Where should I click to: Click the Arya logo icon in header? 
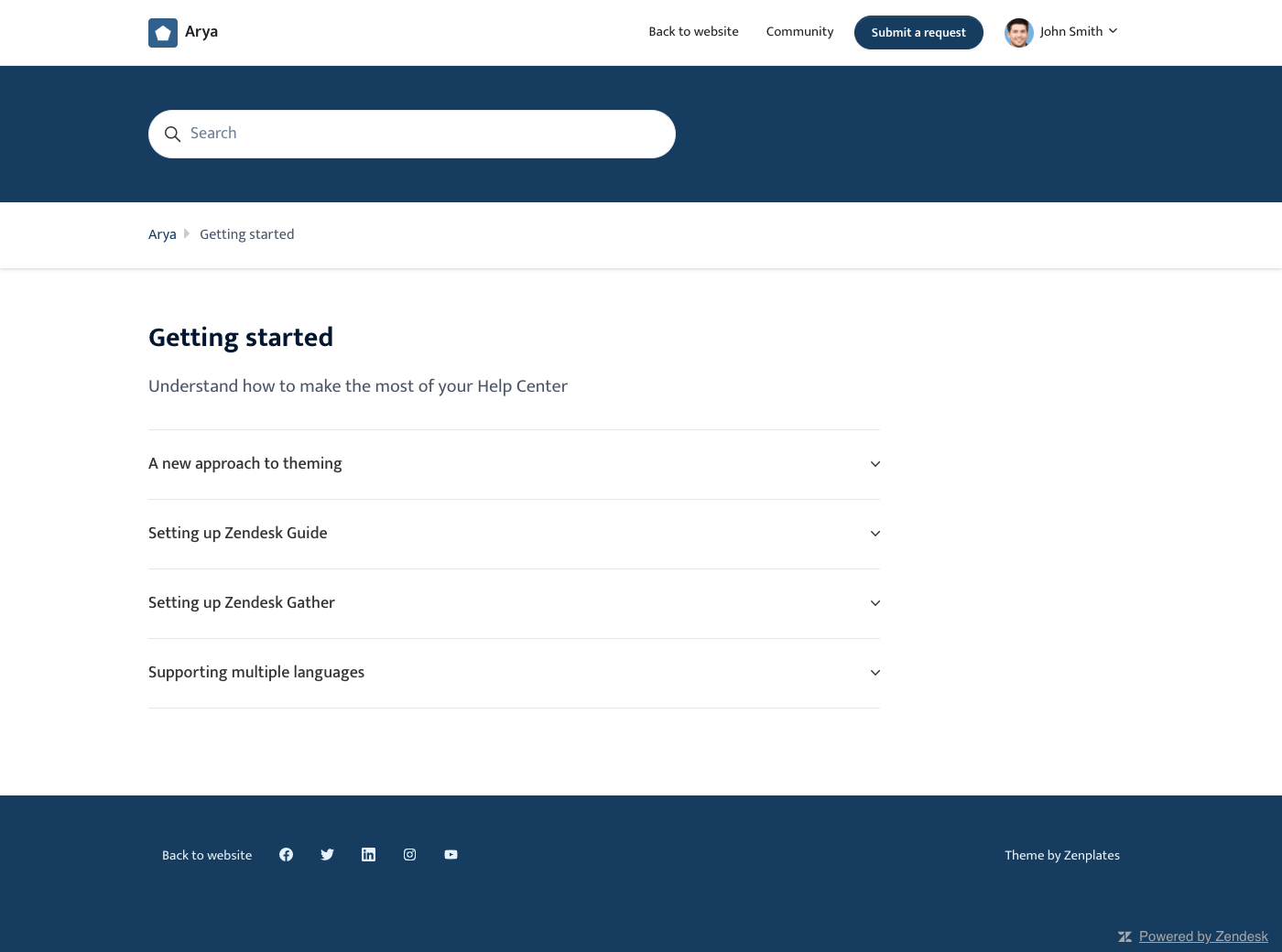163,33
